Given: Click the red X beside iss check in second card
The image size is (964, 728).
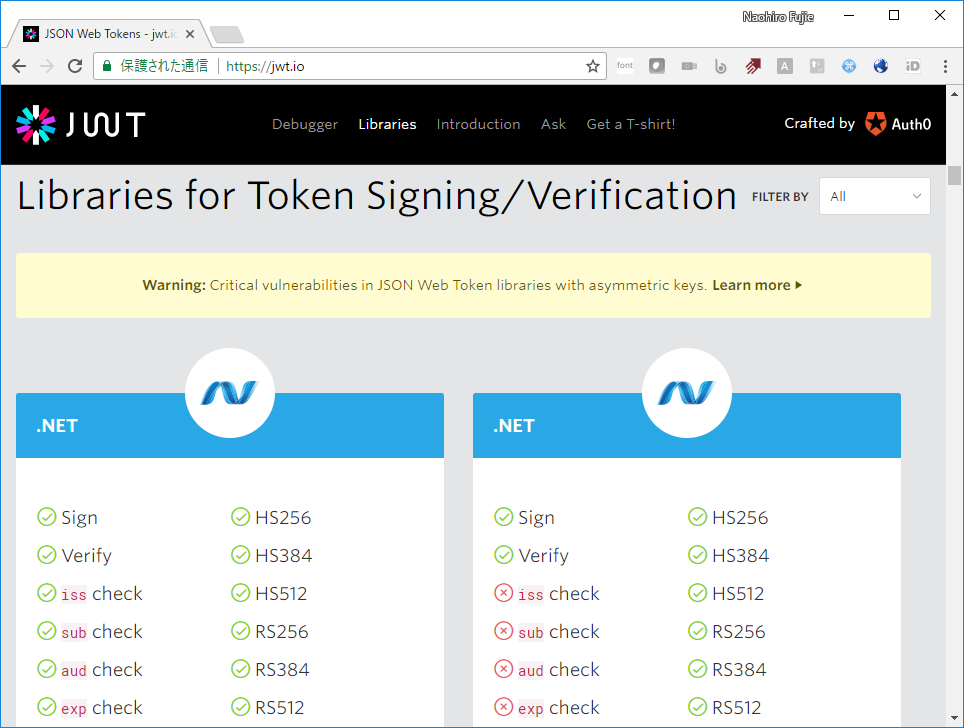Looking at the screenshot, I should [x=503, y=594].
